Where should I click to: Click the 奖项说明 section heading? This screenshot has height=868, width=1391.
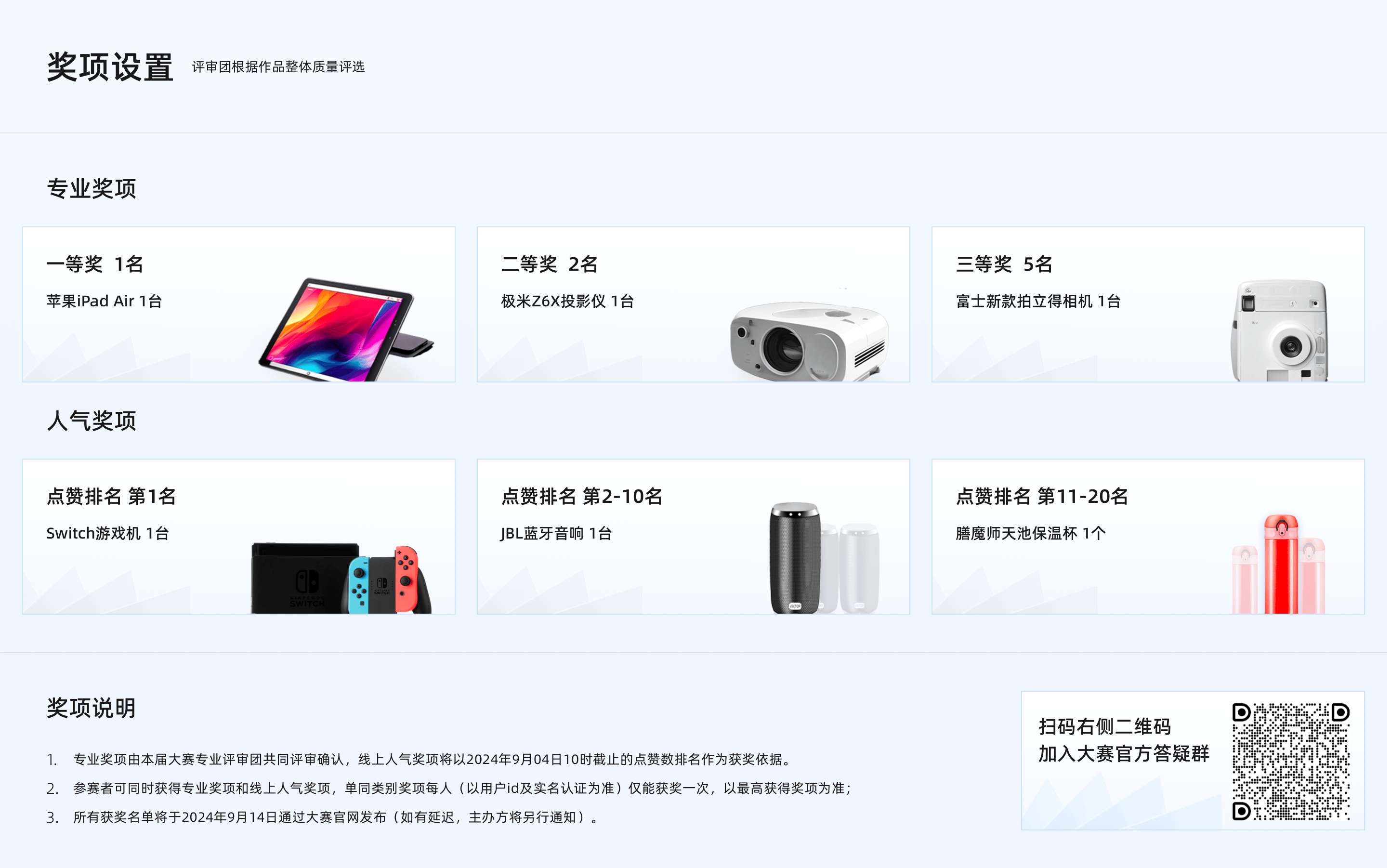pos(92,710)
